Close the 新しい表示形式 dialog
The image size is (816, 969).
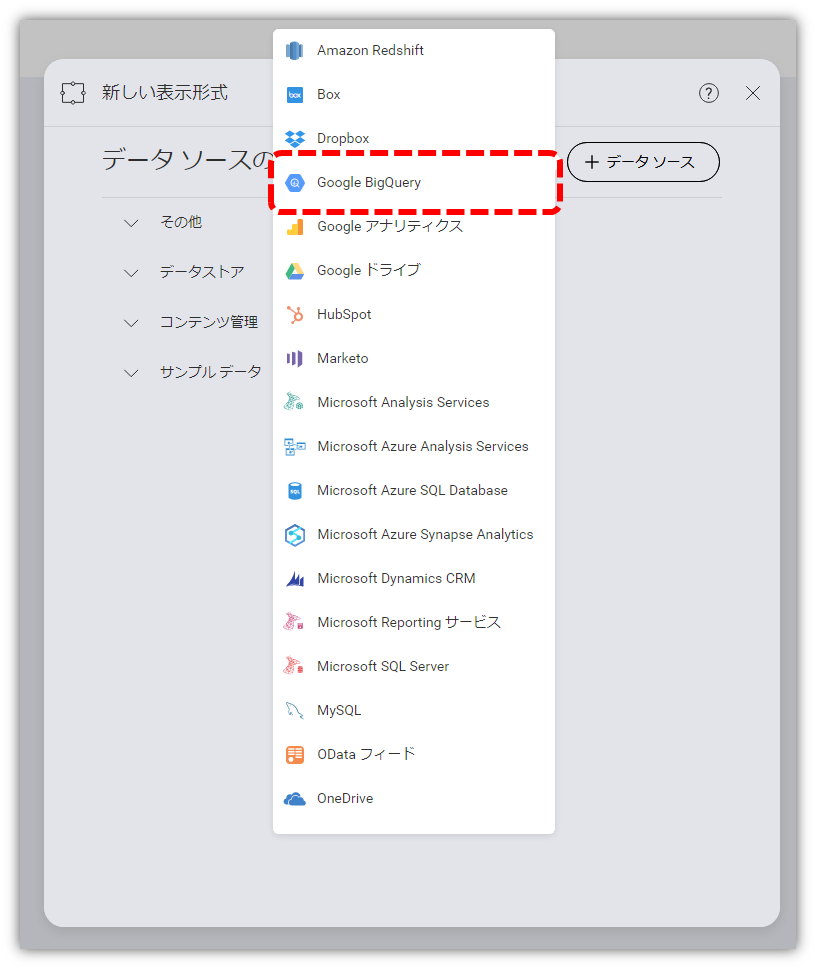[x=752, y=93]
